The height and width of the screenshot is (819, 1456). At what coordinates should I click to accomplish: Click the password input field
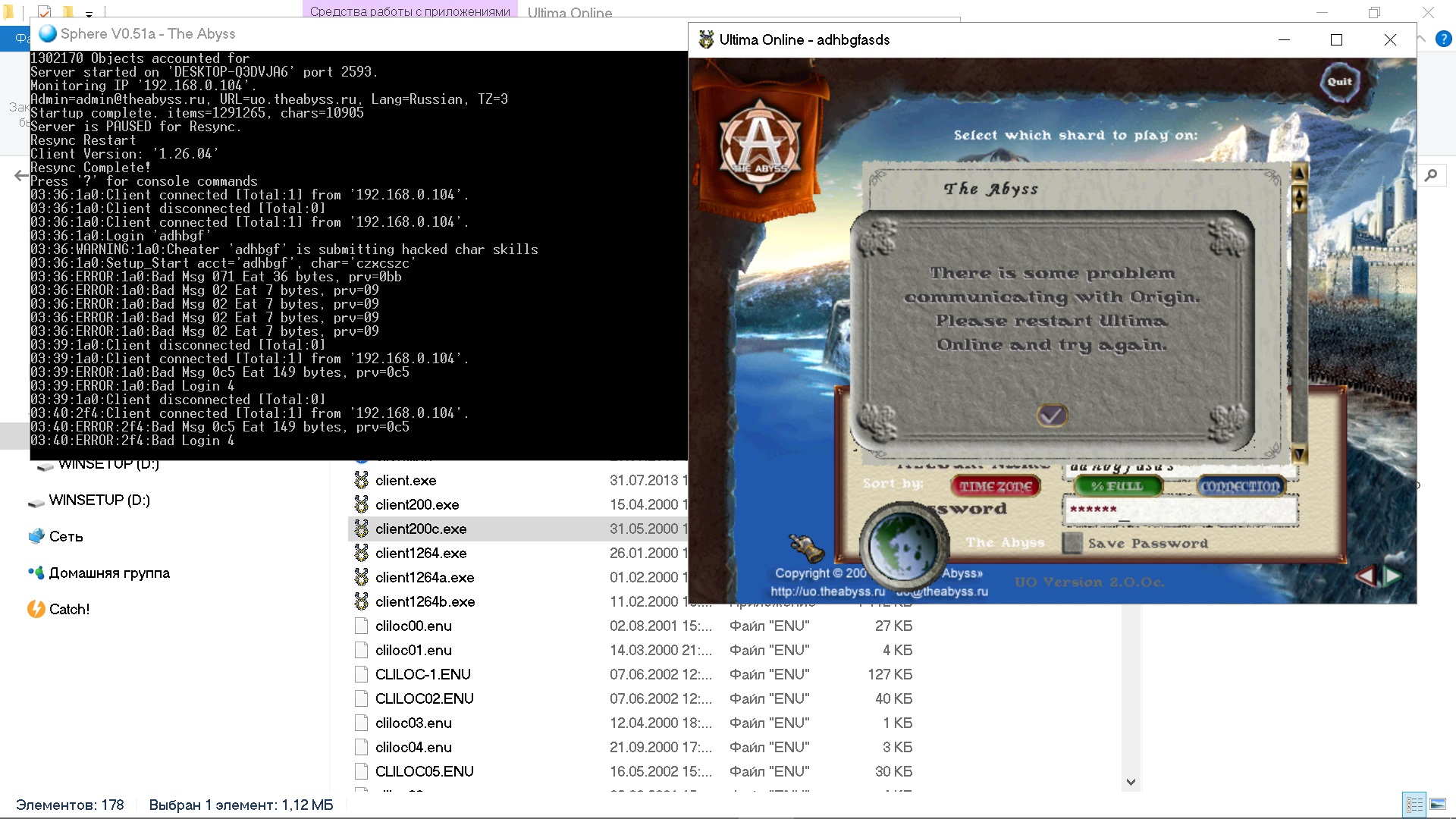click(x=1180, y=510)
